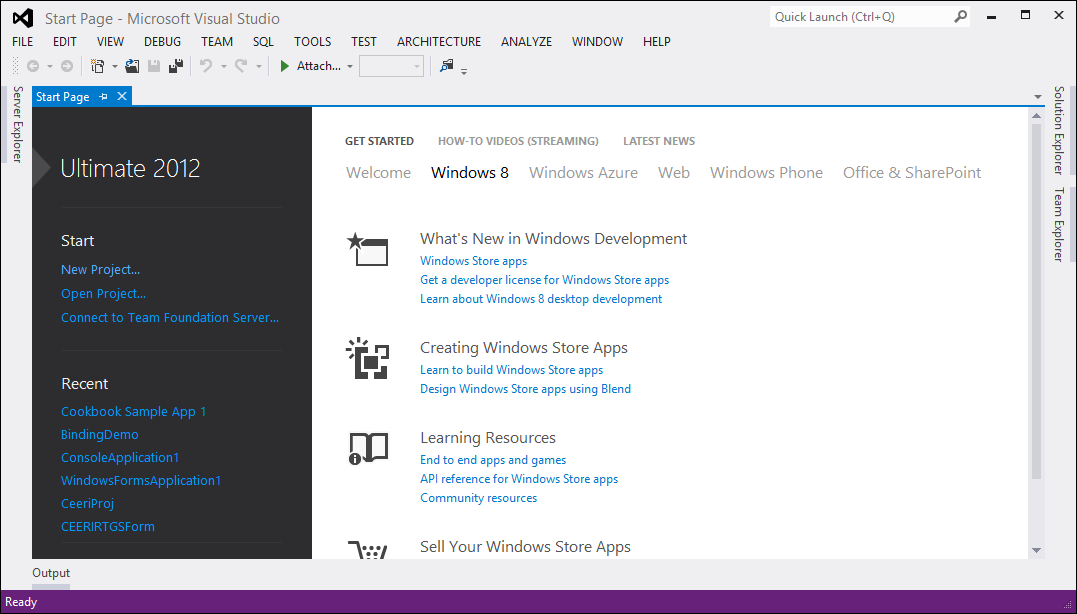Open the Attach dropdown arrow
The image size is (1077, 614).
click(x=350, y=67)
